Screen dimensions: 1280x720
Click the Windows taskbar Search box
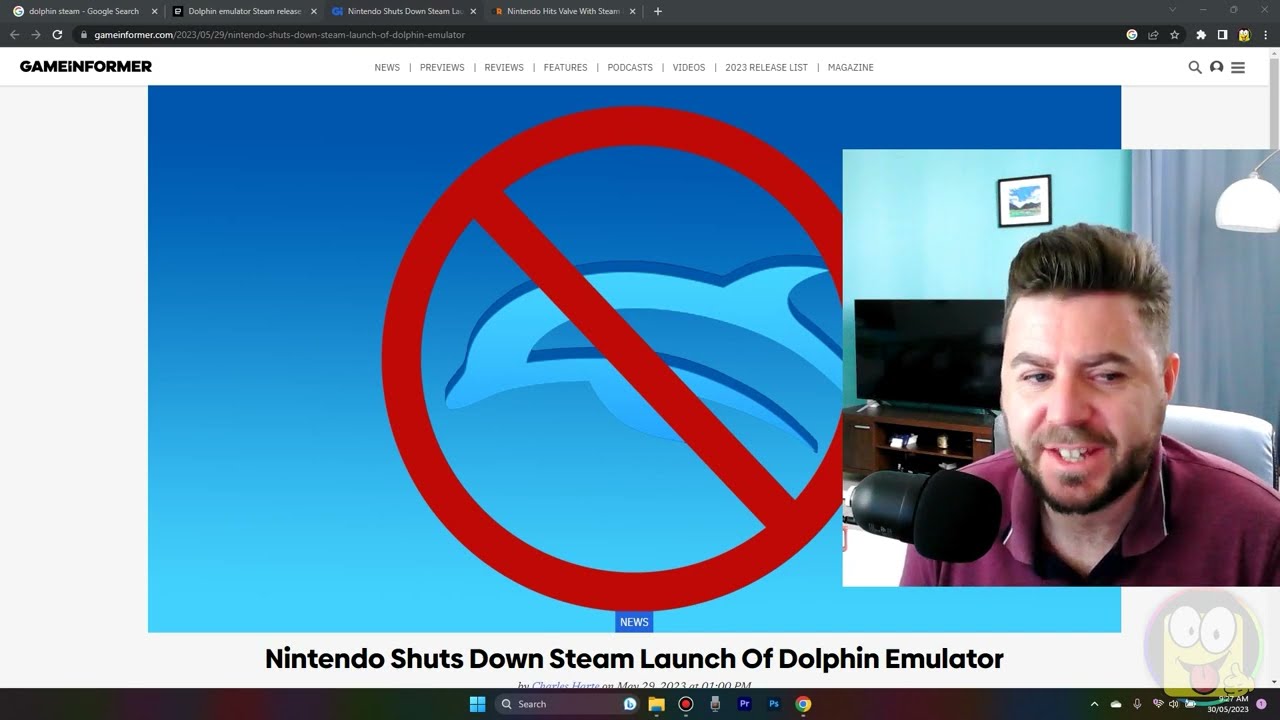tap(566, 704)
